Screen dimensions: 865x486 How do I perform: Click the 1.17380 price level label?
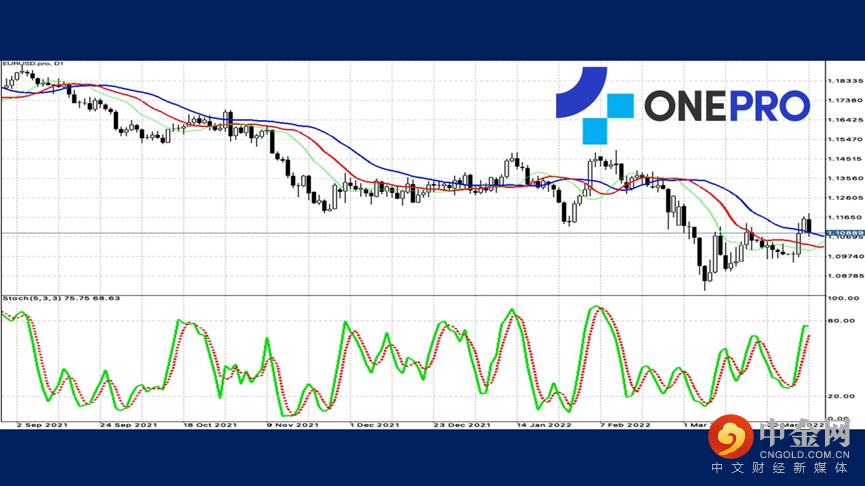coord(845,100)
